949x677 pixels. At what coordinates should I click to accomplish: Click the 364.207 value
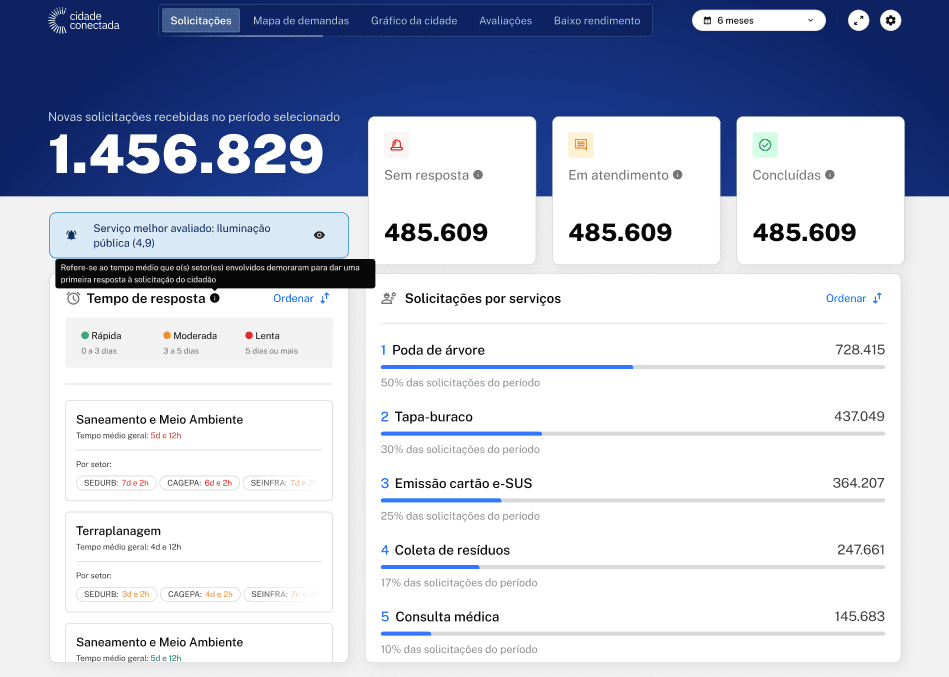coord(858,483)
